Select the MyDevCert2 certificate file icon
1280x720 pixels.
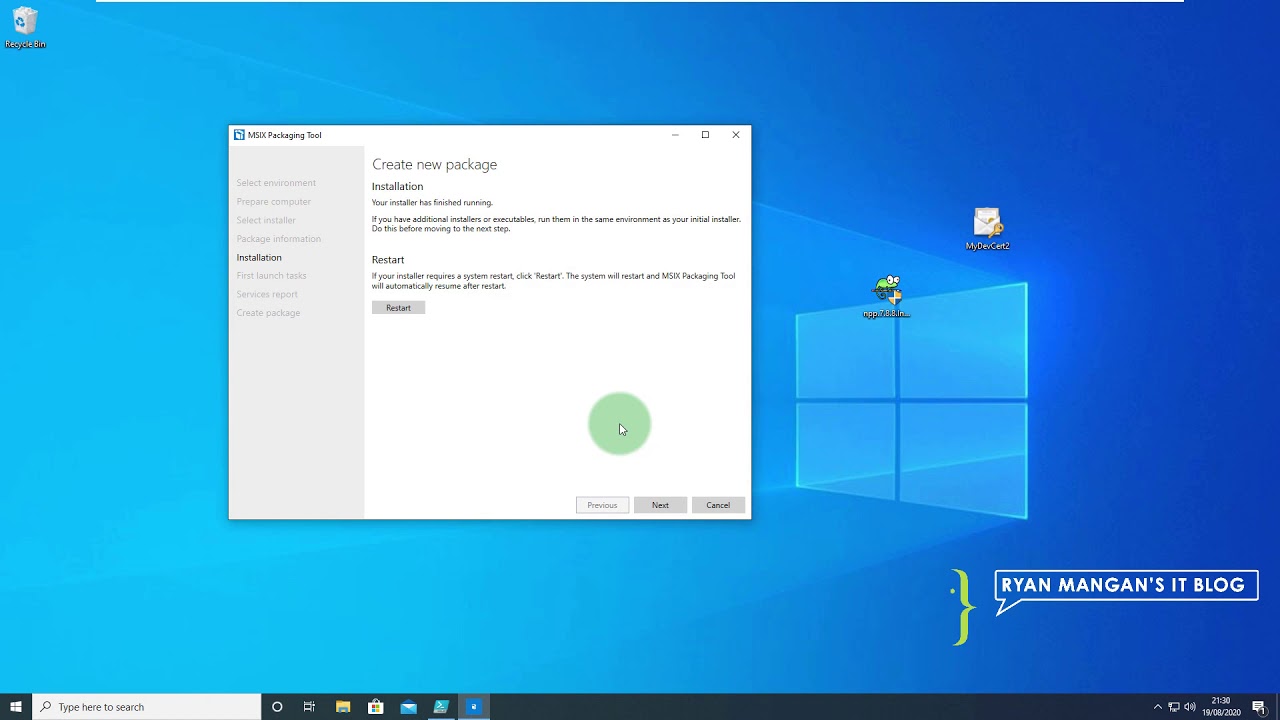pyautogui.click(x=987, y=229)
